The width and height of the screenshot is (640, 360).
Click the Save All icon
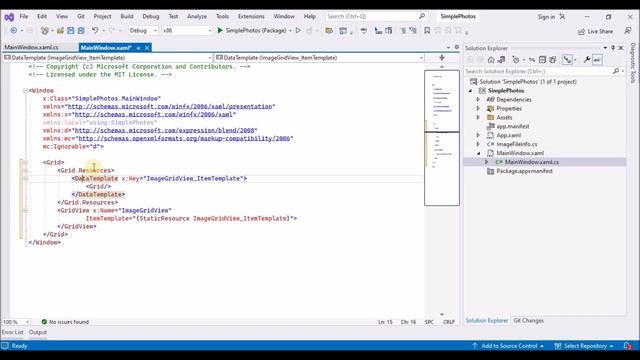point(81,31)
